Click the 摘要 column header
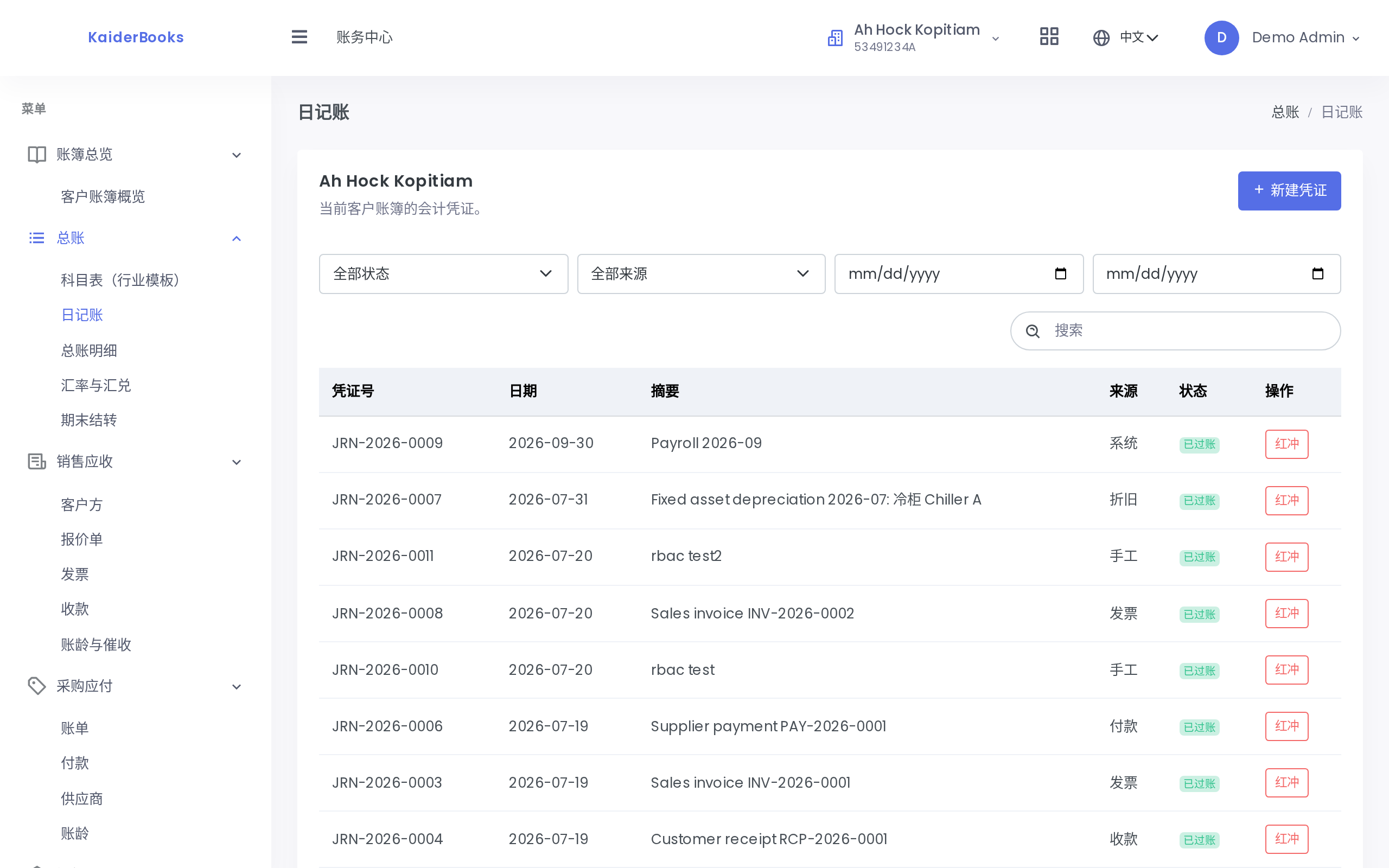1389x868 pixels. (x=665, y=392)
